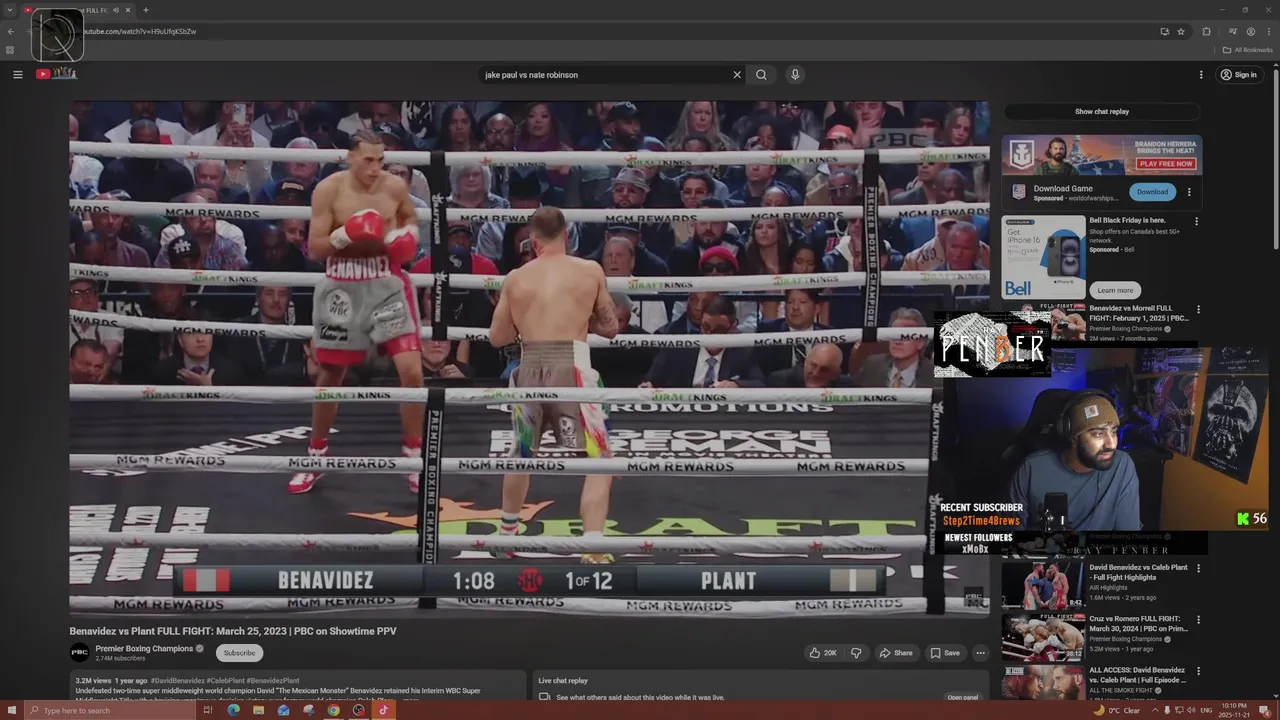Open File Explorer from taskbar
This screenshot has width=1280, height=720.
tap(258, 710)
